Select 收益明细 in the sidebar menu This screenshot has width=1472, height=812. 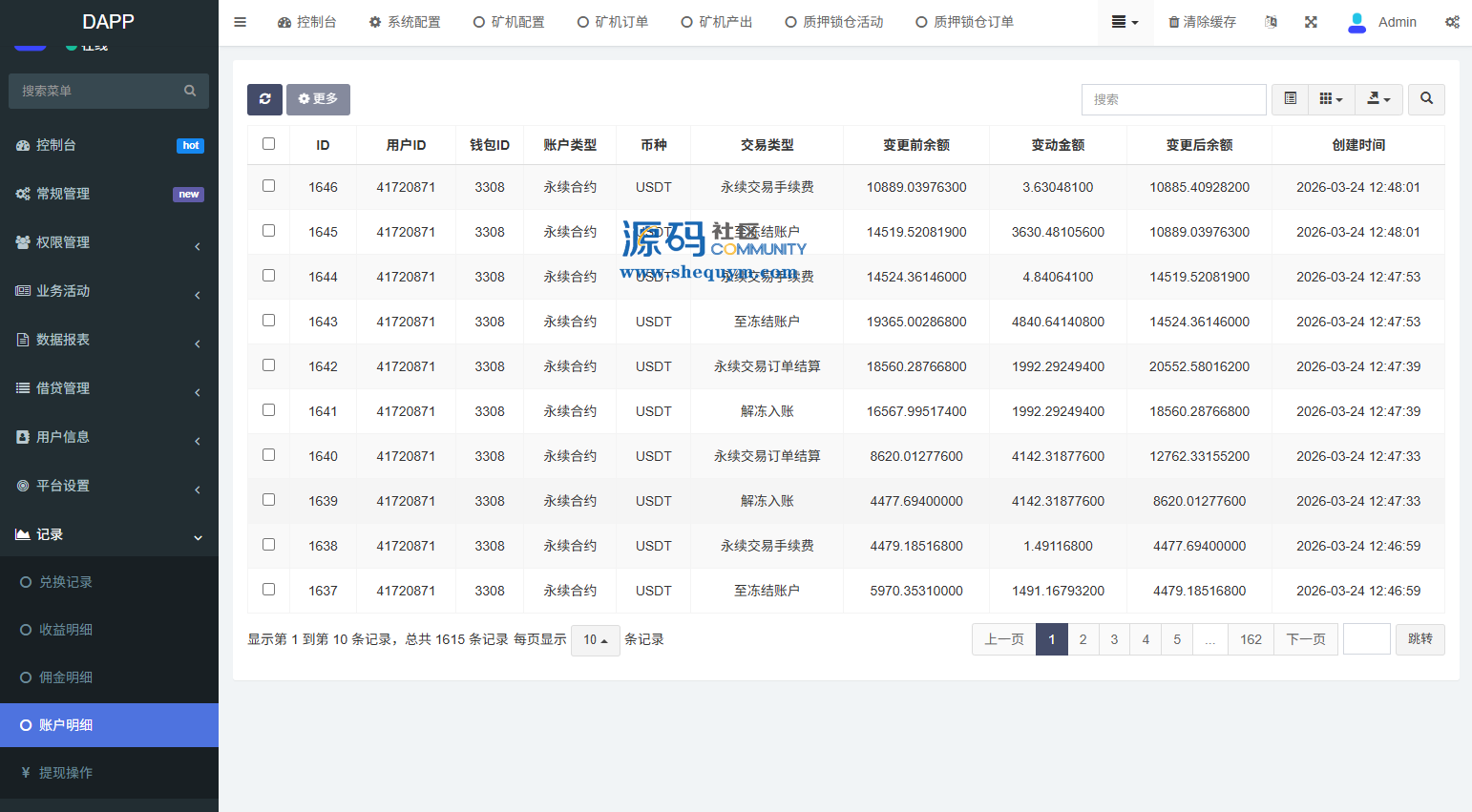click(66, 630)
